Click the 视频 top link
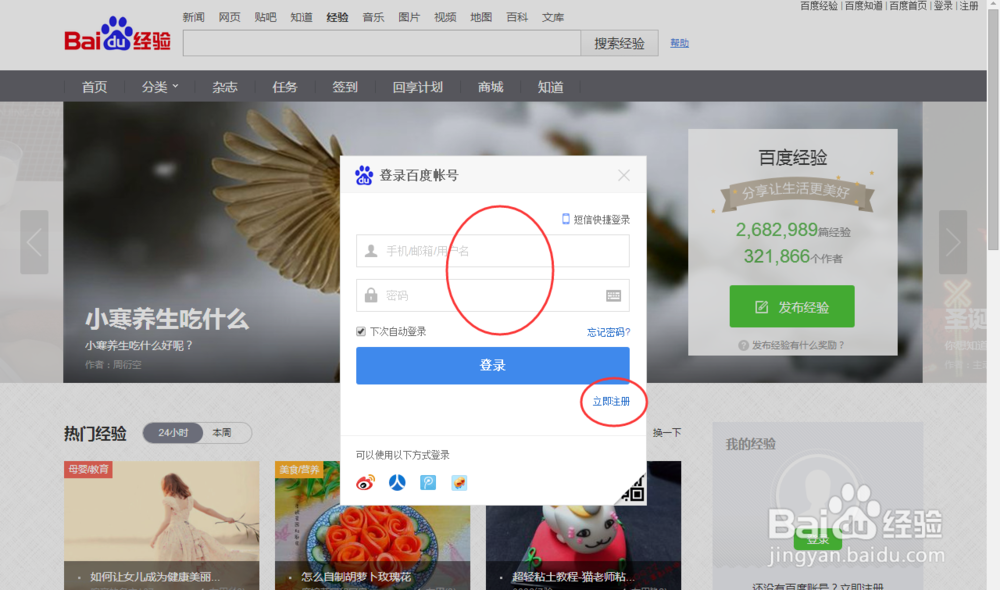 point(445,17)
